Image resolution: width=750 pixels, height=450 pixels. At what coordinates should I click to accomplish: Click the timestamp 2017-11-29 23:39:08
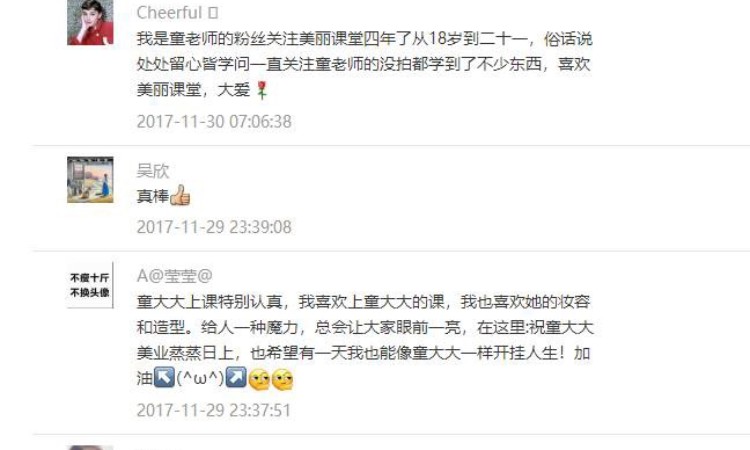[x=214, y=227]
